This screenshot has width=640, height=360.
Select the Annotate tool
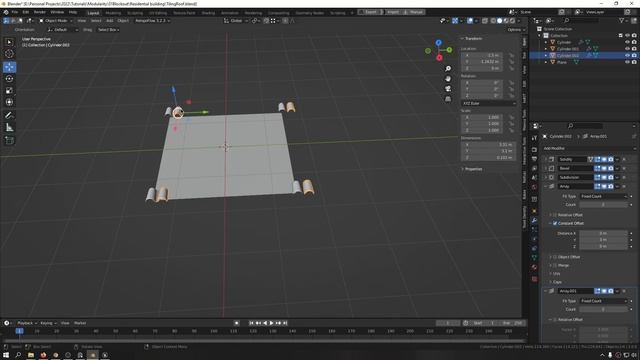pyautogui.click(x=9, y=116)
